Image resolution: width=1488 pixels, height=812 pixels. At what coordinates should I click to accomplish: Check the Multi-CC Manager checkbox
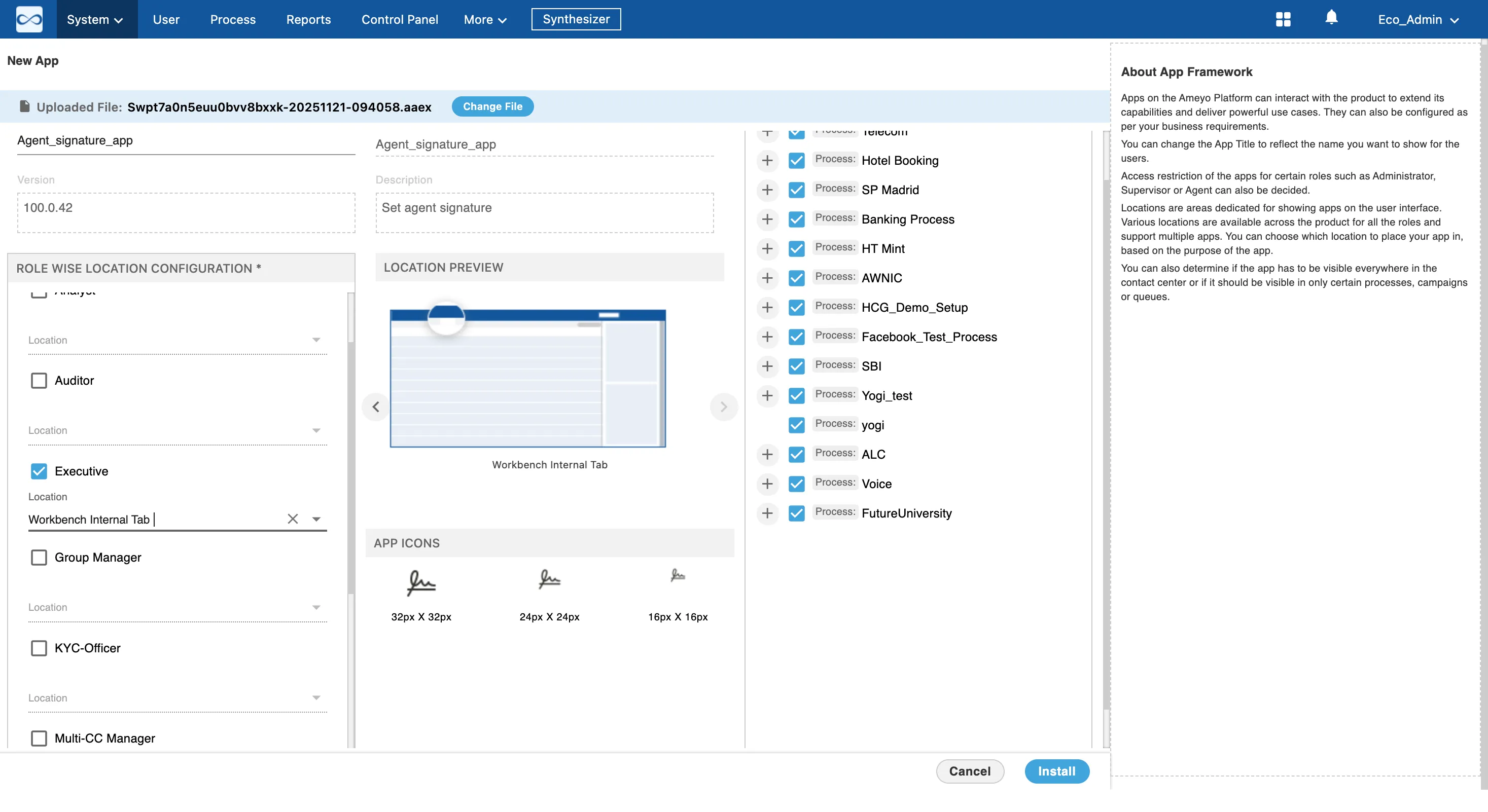(39, 738)
